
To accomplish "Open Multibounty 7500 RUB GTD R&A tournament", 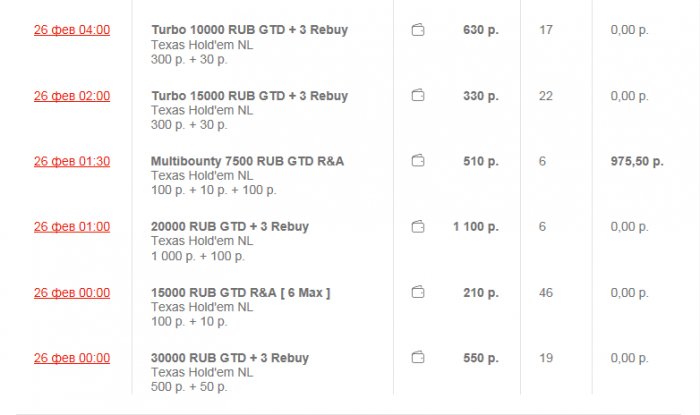I will (247, 161).
